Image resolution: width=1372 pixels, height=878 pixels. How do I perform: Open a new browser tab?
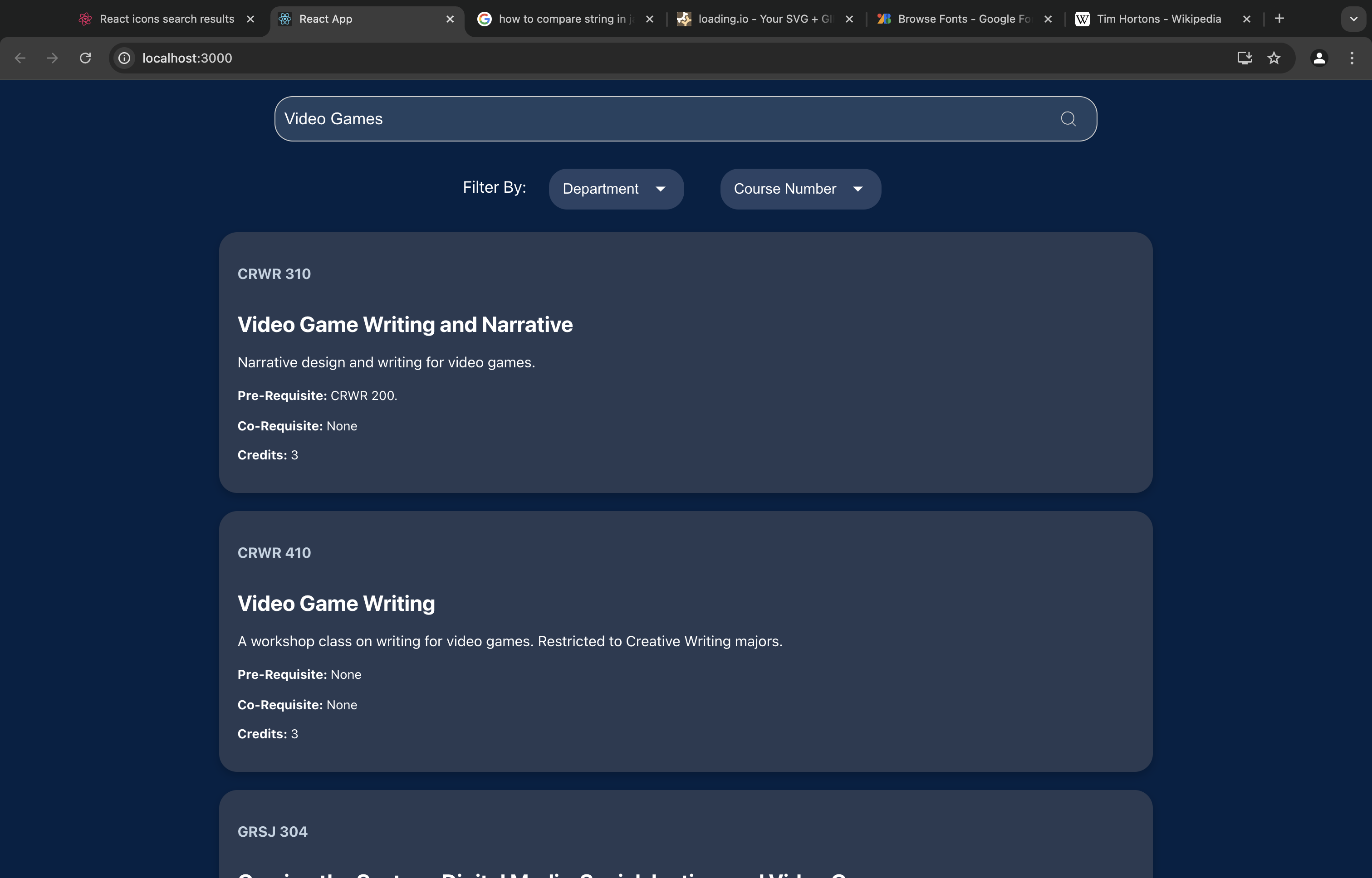1279,19
